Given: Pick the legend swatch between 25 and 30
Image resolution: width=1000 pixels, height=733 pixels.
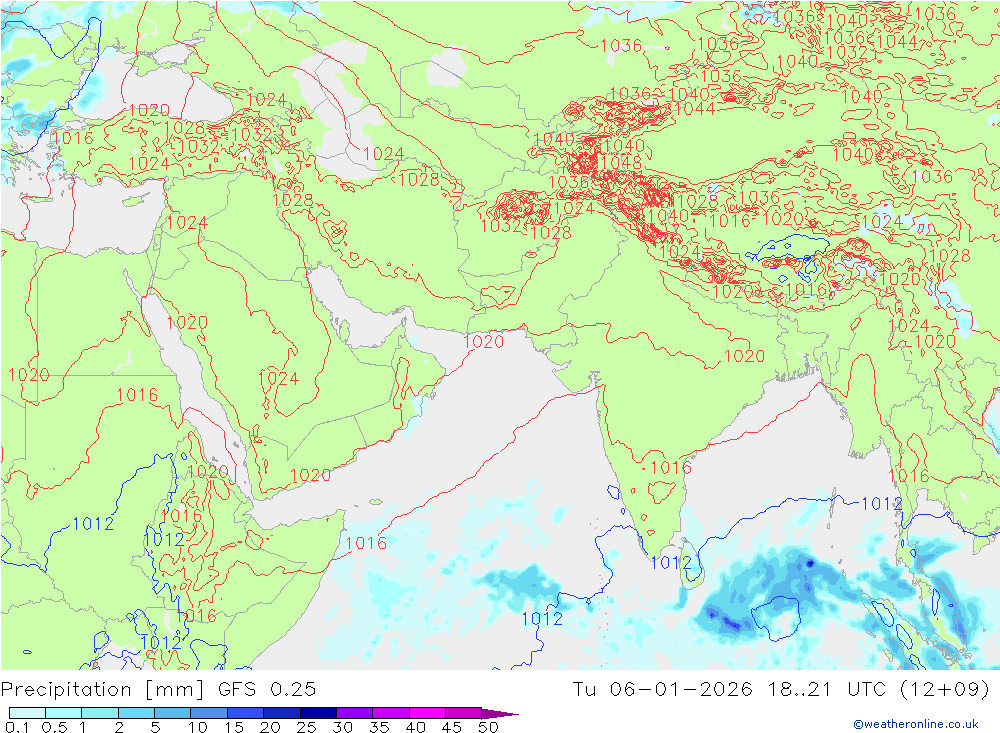Looking at the screenshot, I should click(x=318, y=713).
